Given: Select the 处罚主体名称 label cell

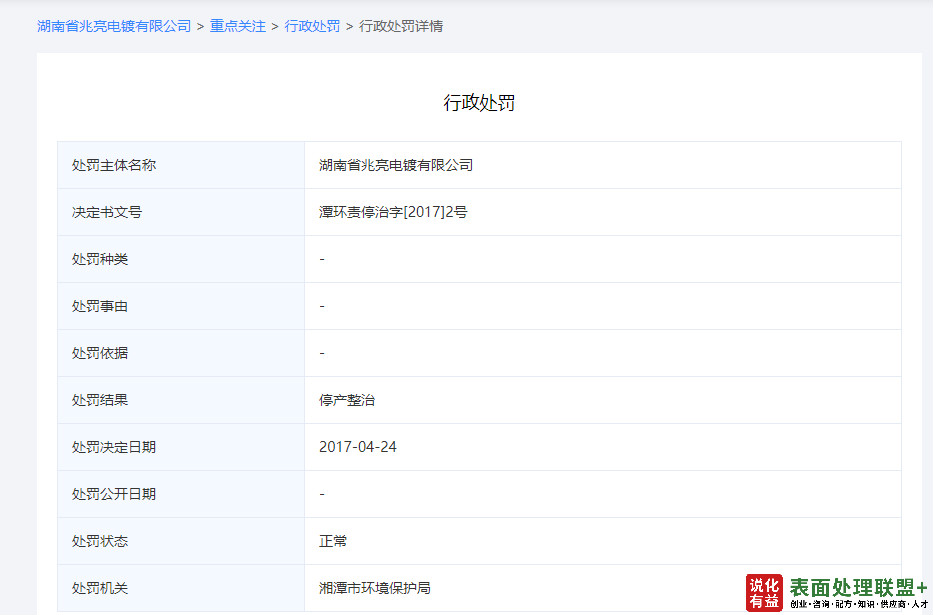Looking at the screenshot, I should [181, 165].
